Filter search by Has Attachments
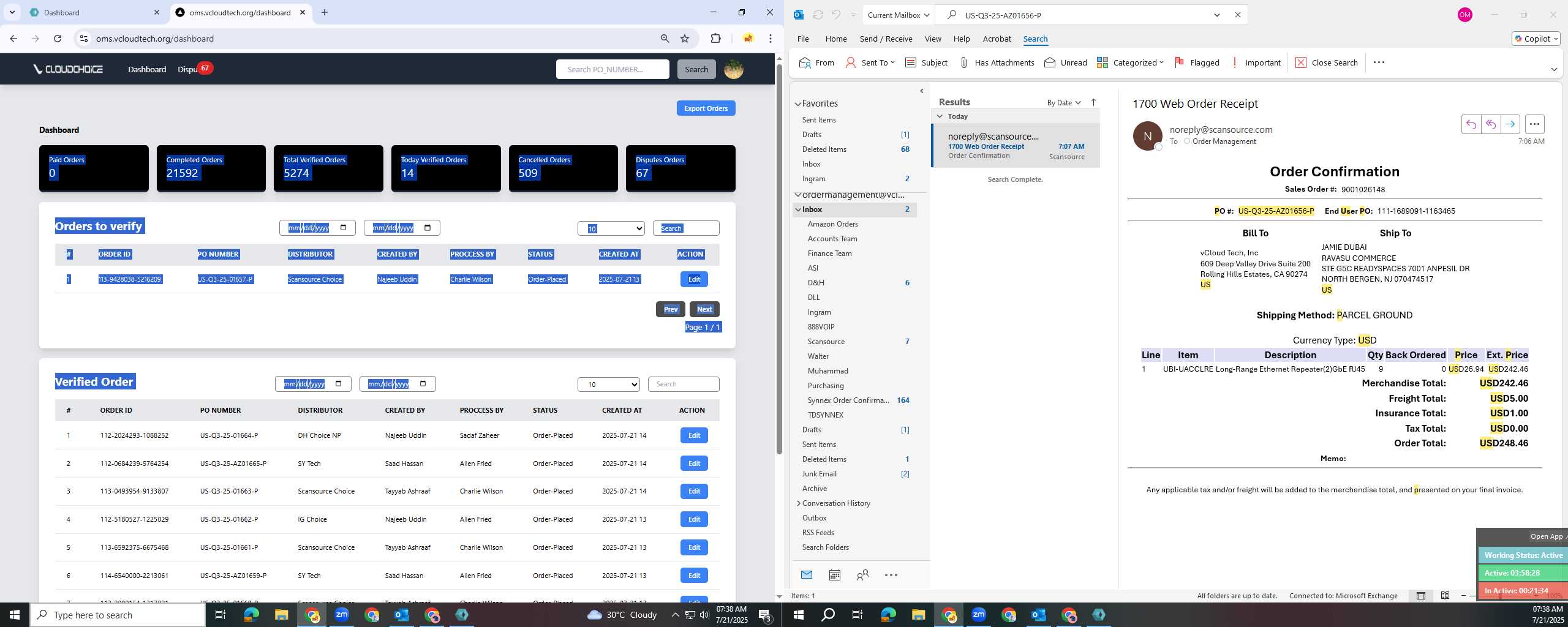The width and height of the screenshot is (1568, 627). [x=997, y=62]
